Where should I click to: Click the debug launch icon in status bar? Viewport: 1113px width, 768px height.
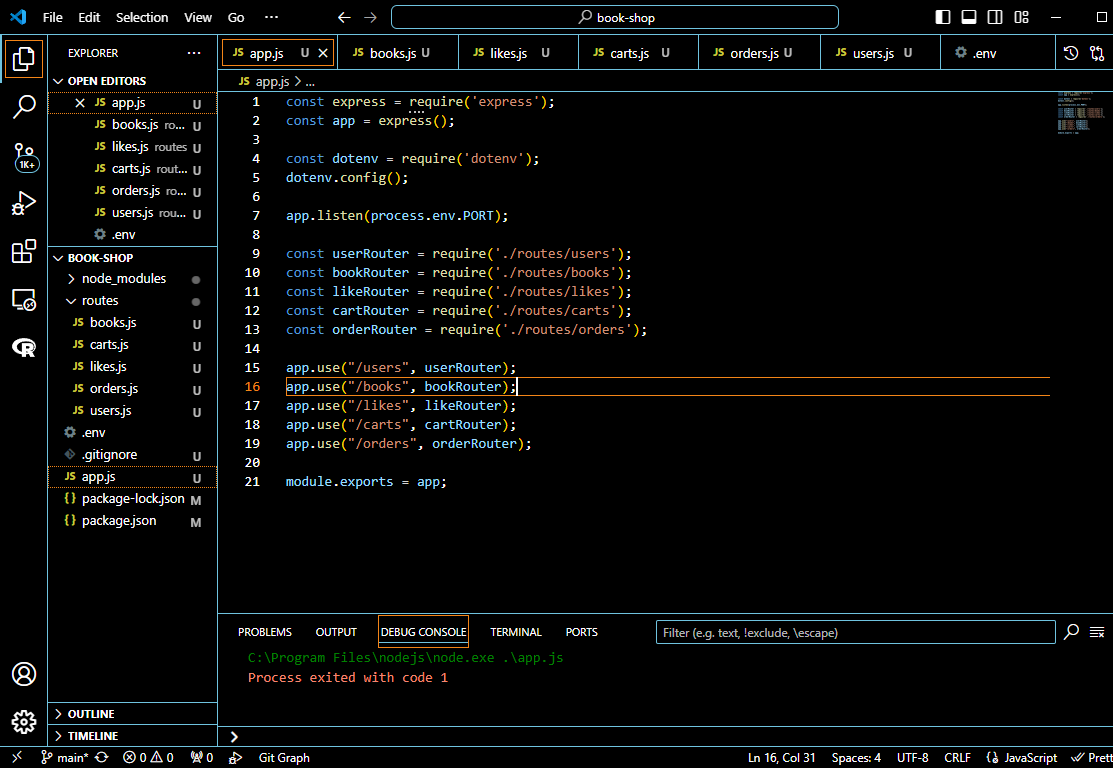pos(236,757)
